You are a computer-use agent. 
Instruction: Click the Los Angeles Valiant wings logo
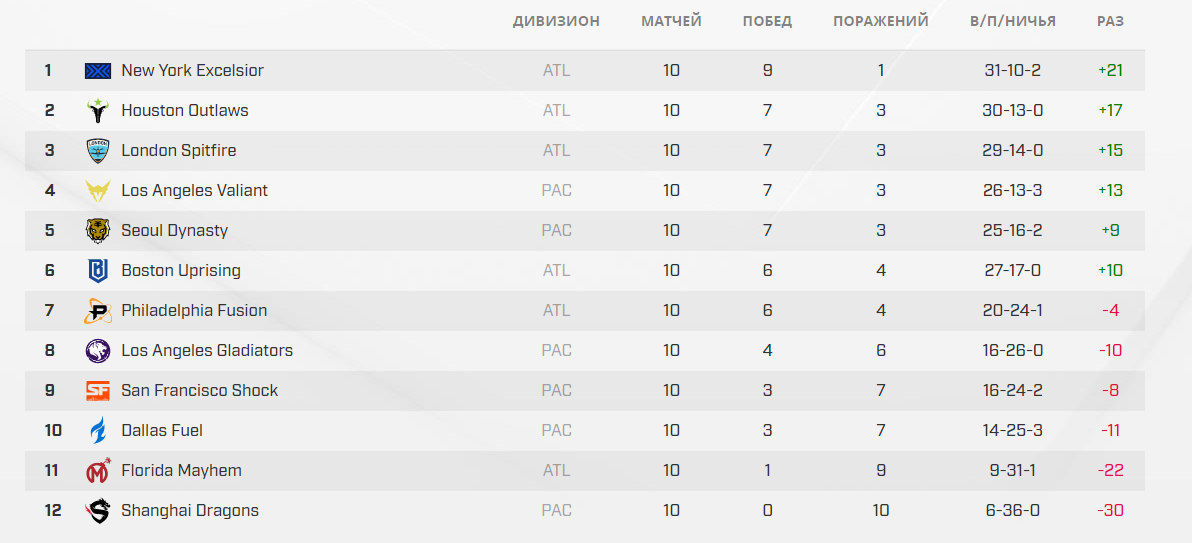pos(98,190)
